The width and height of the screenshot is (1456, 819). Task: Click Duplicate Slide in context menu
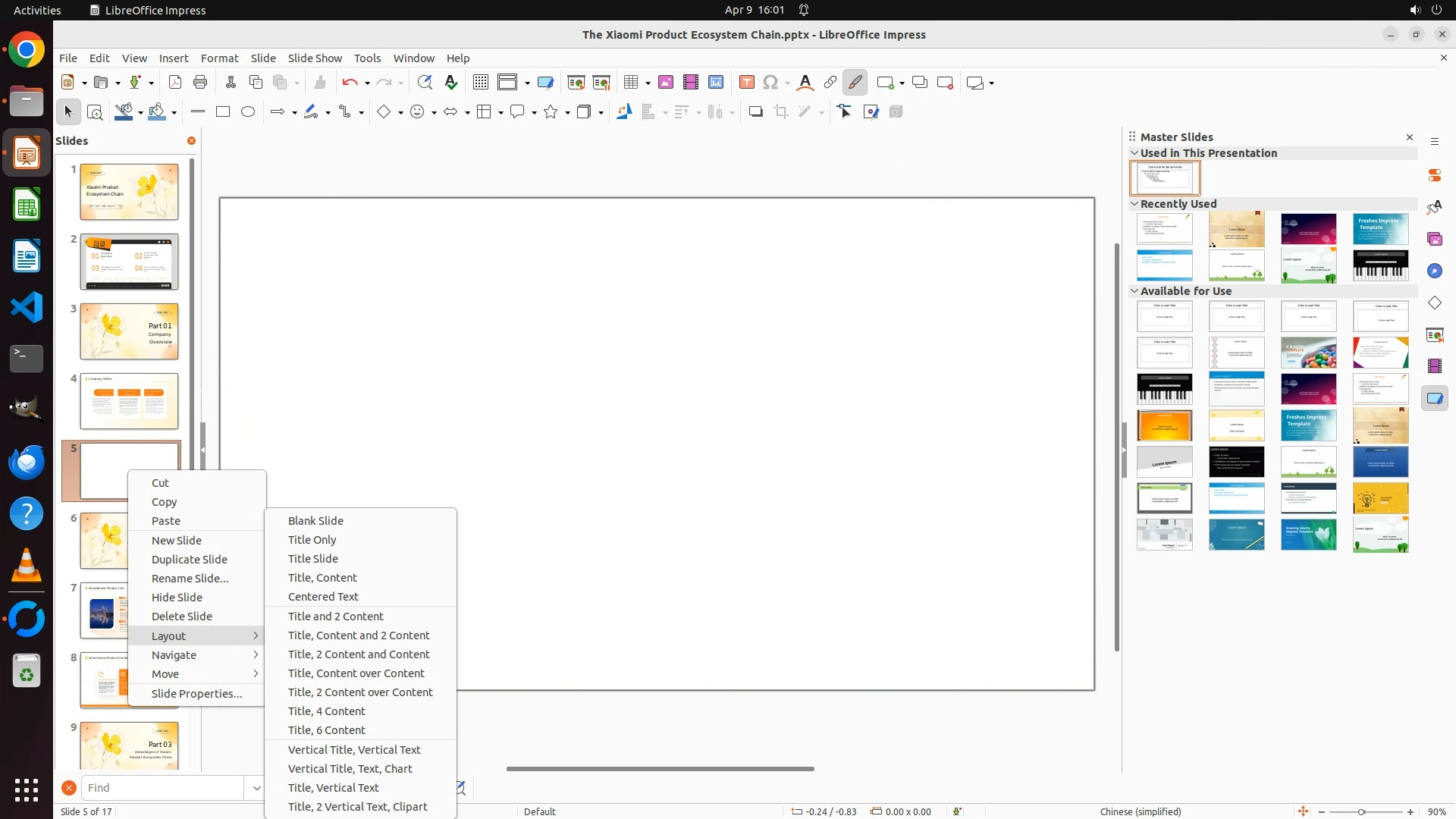(189, 560)
